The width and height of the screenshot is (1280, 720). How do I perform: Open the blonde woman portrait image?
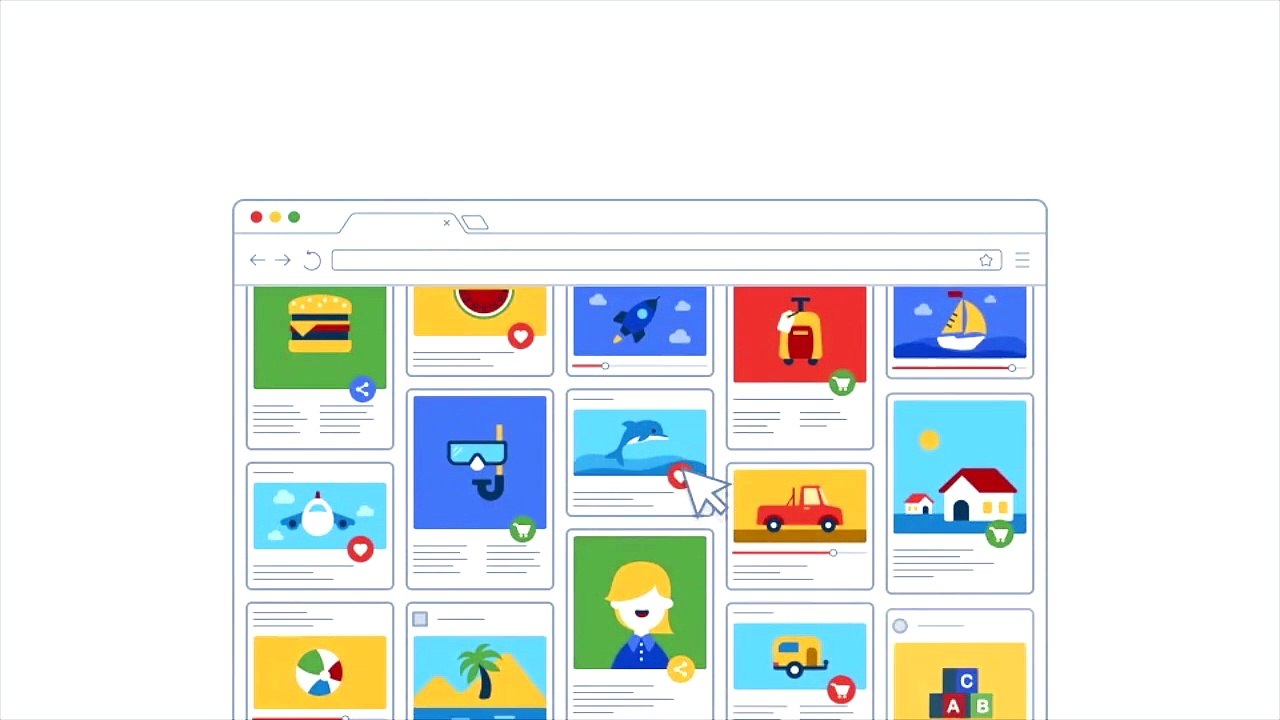(640, 602)
